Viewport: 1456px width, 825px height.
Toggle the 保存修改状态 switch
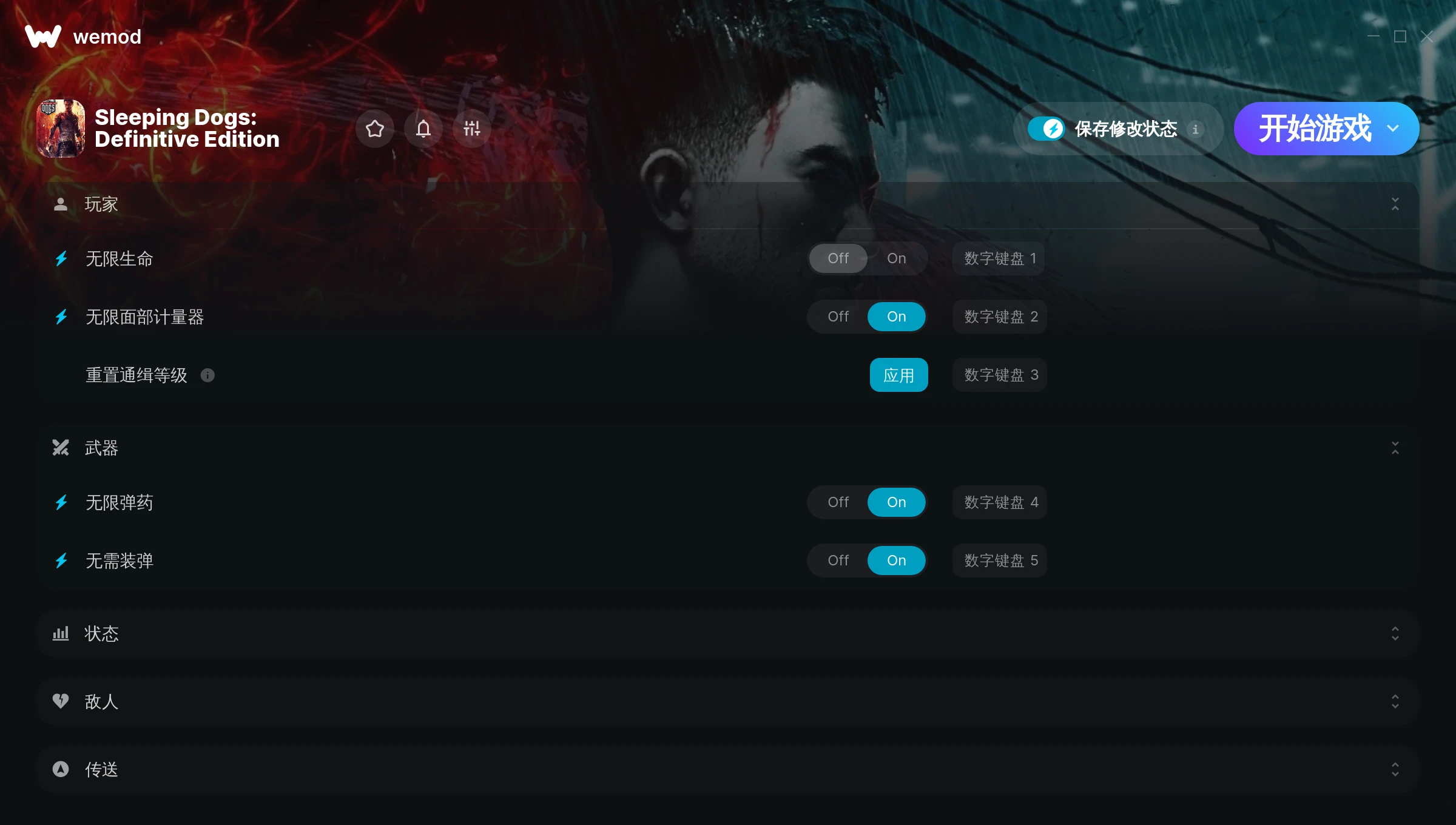coord(1046,129)
